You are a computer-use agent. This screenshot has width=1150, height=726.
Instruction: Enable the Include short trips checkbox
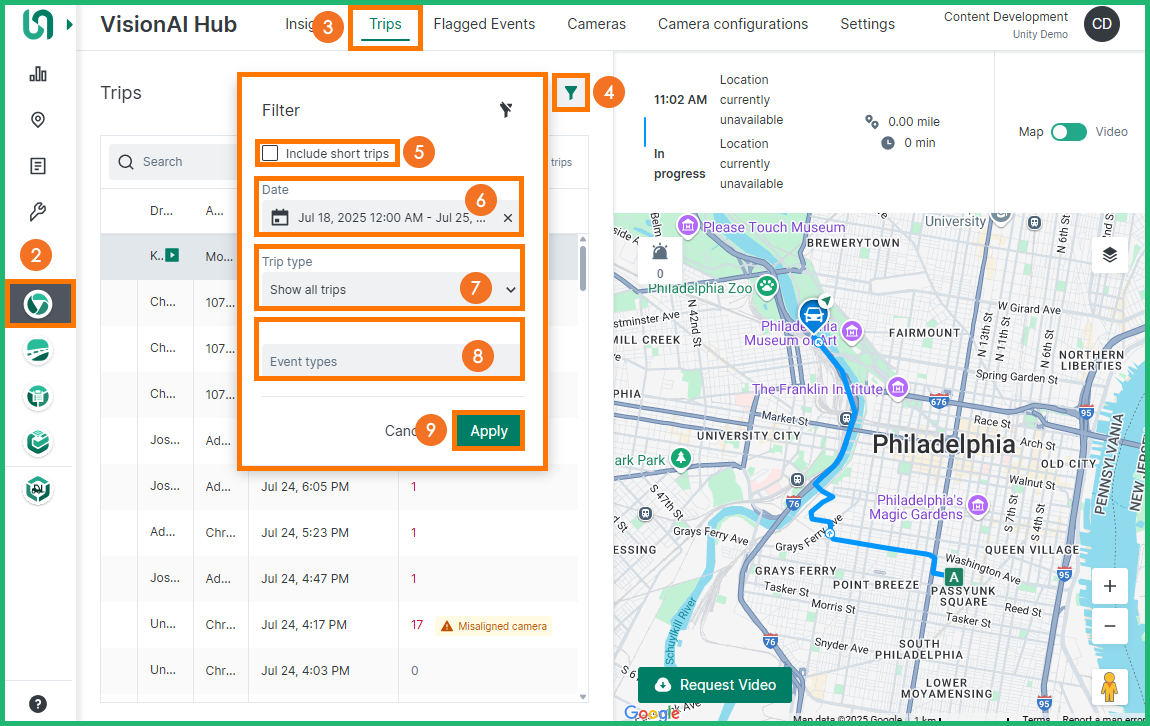point(270,153)
